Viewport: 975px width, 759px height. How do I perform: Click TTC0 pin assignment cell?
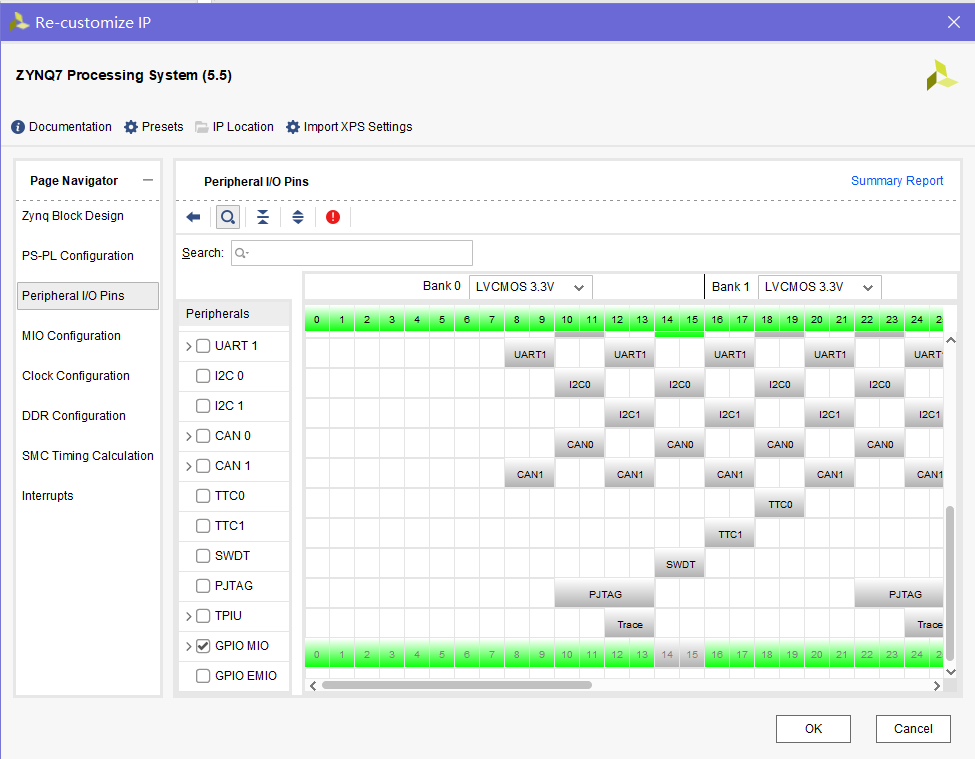coord(780,504)
